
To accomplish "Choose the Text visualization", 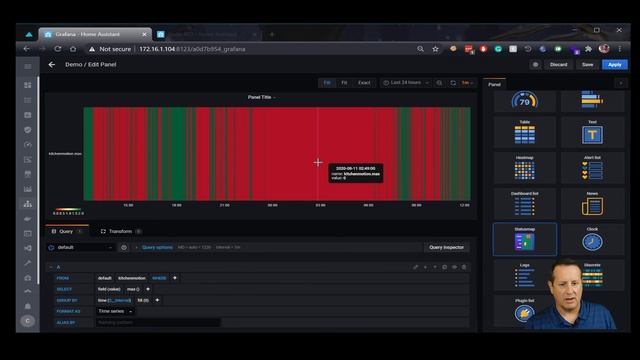I will (x=592, y=132).
